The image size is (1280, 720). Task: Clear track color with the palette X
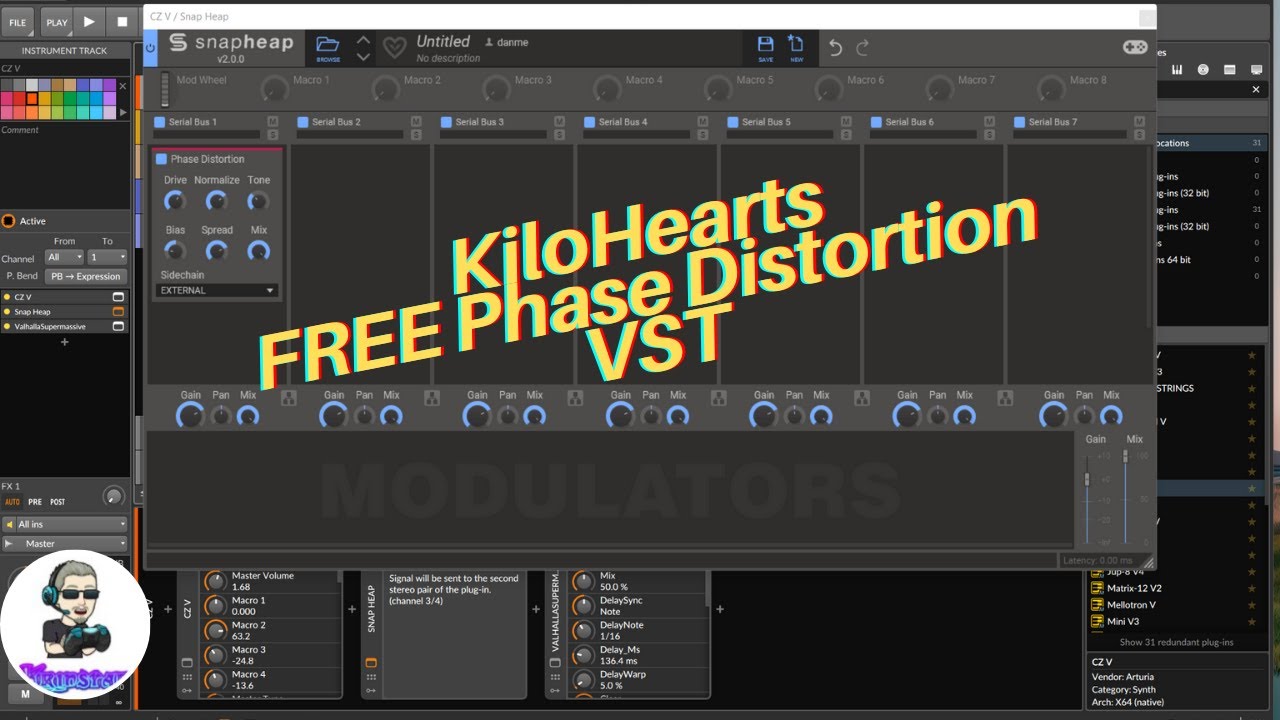[123, 86]
